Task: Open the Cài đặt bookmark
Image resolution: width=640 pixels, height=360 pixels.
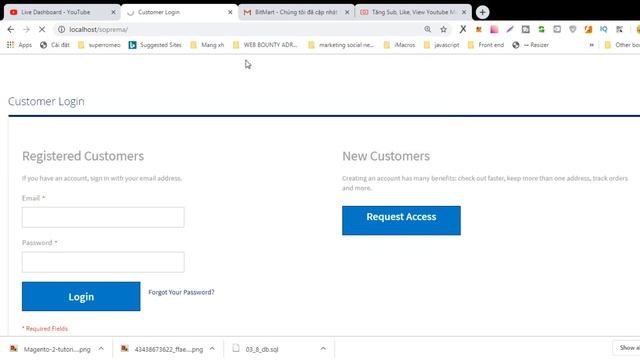Action: [x=55, y=45]
